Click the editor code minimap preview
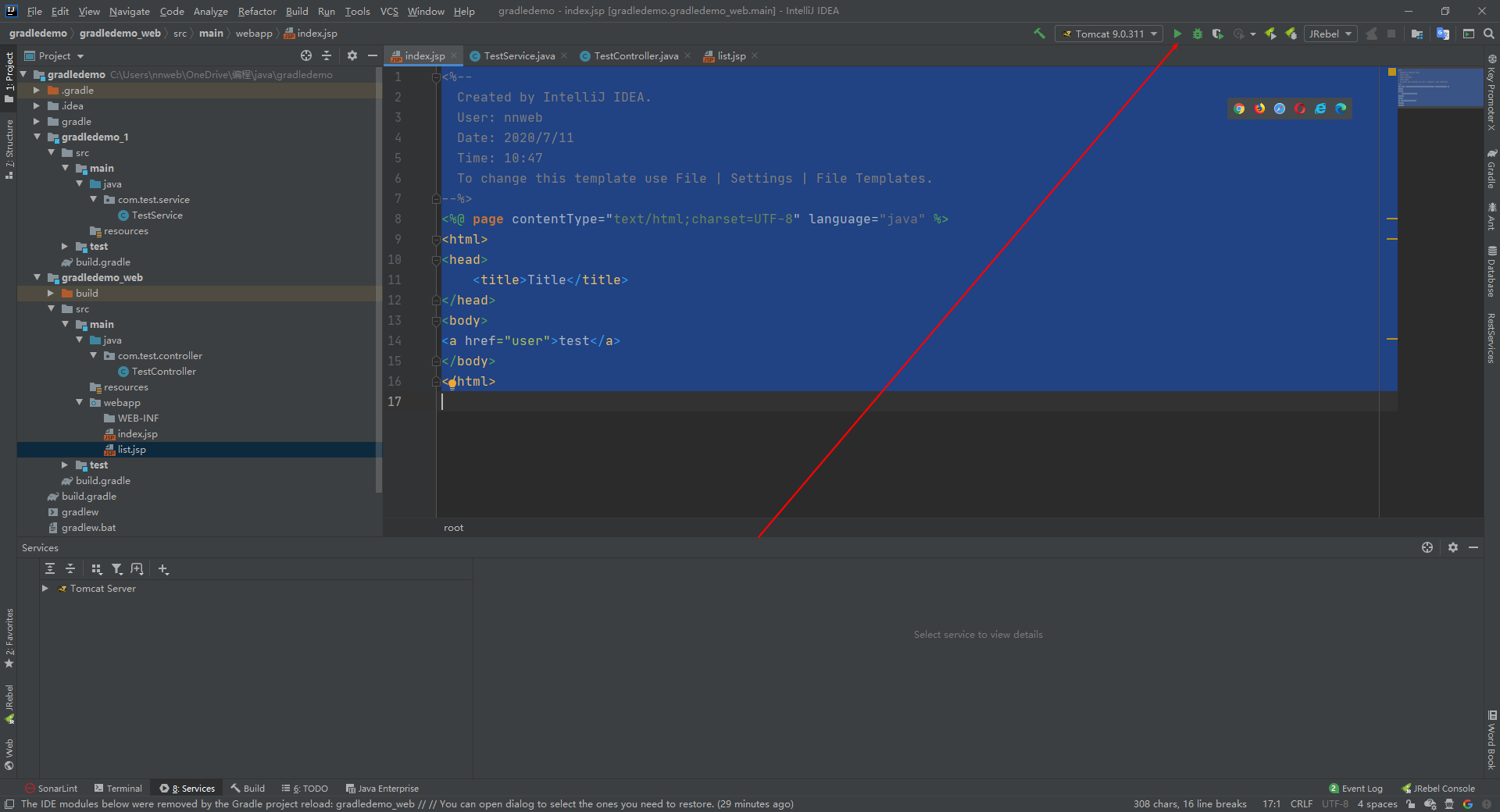Screen dimensions: 1500x812 1440,87
